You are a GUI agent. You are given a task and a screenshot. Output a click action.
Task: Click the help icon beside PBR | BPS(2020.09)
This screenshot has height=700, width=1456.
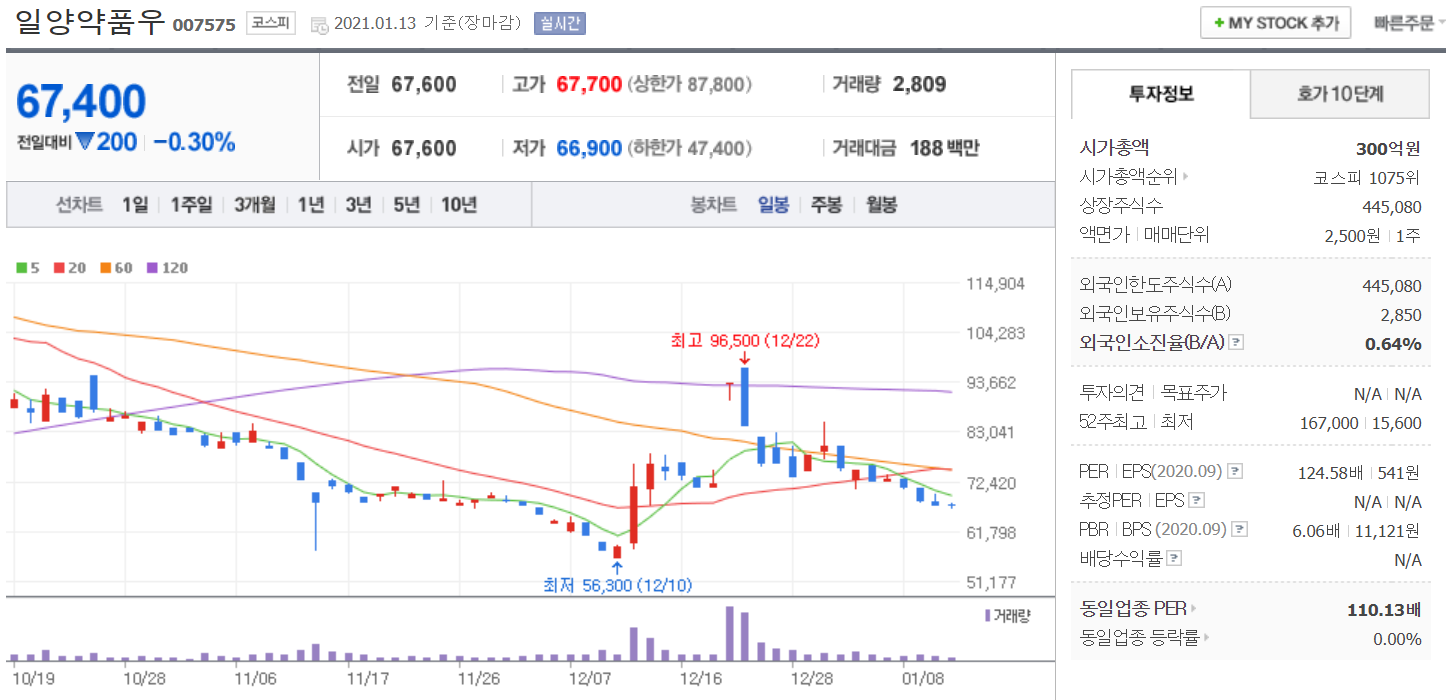coord(1240,530)
